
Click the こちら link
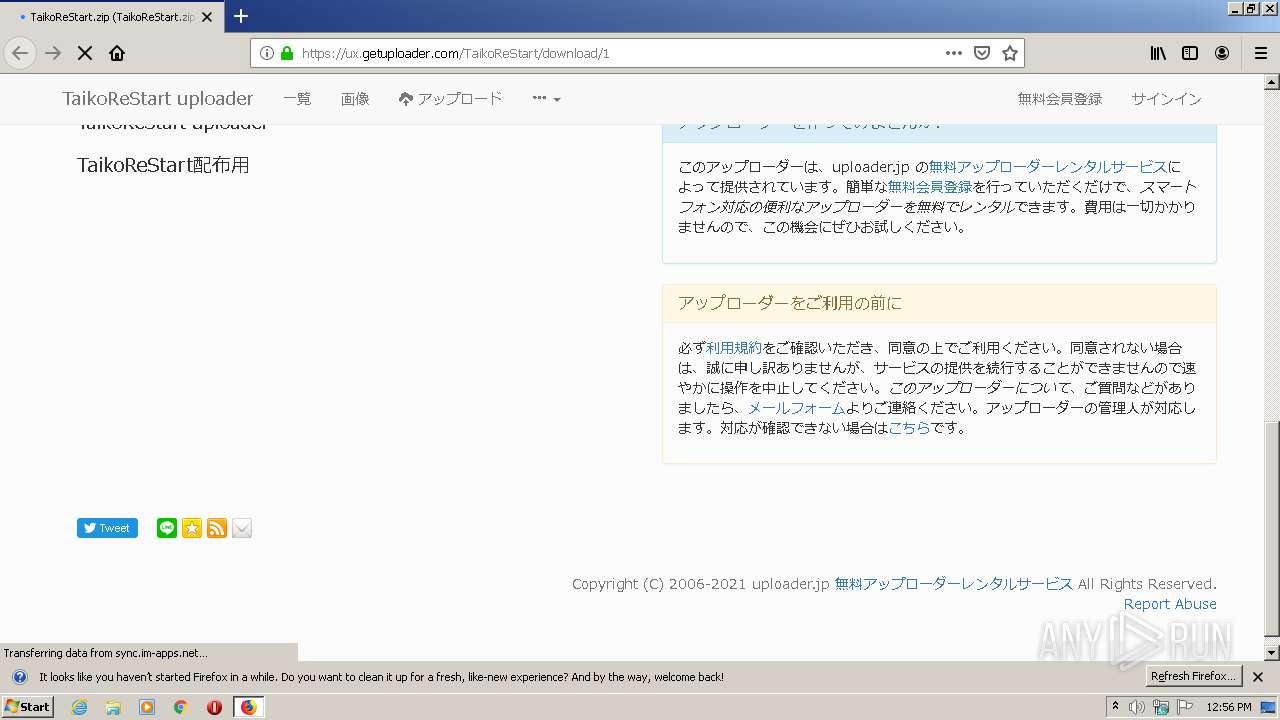(909, 428)
